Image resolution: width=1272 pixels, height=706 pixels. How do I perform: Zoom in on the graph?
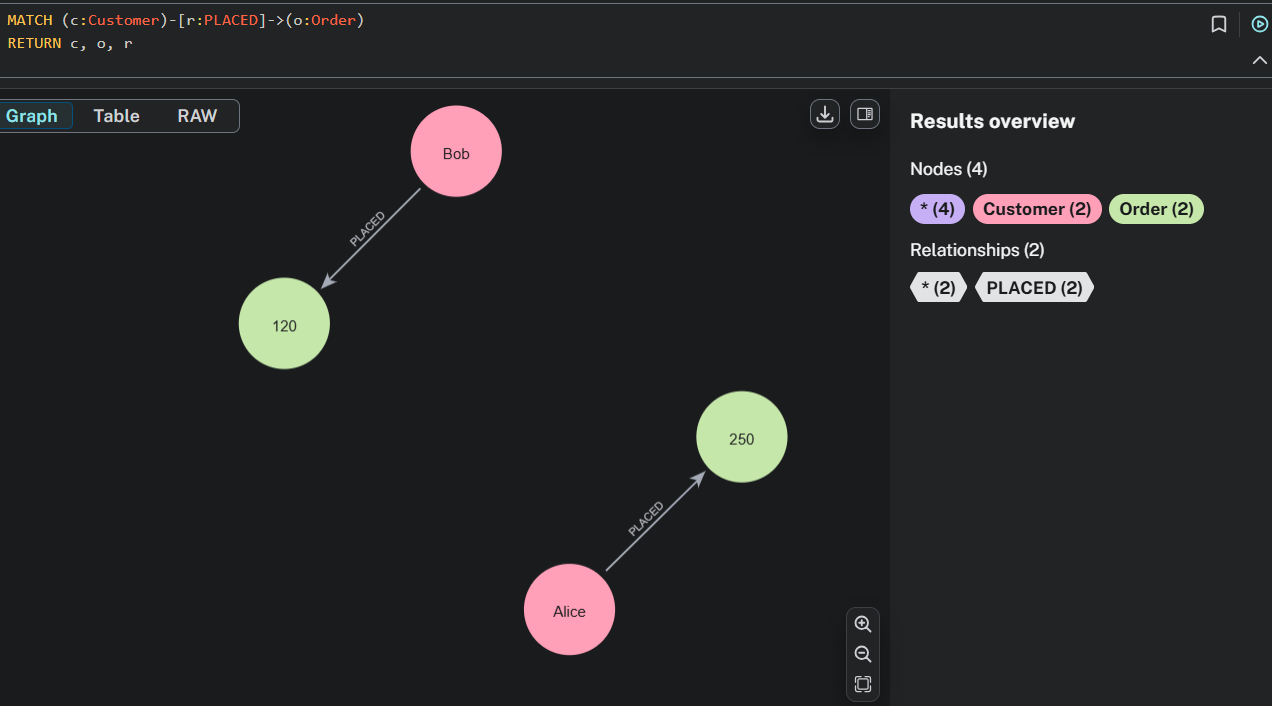(863, 624)
